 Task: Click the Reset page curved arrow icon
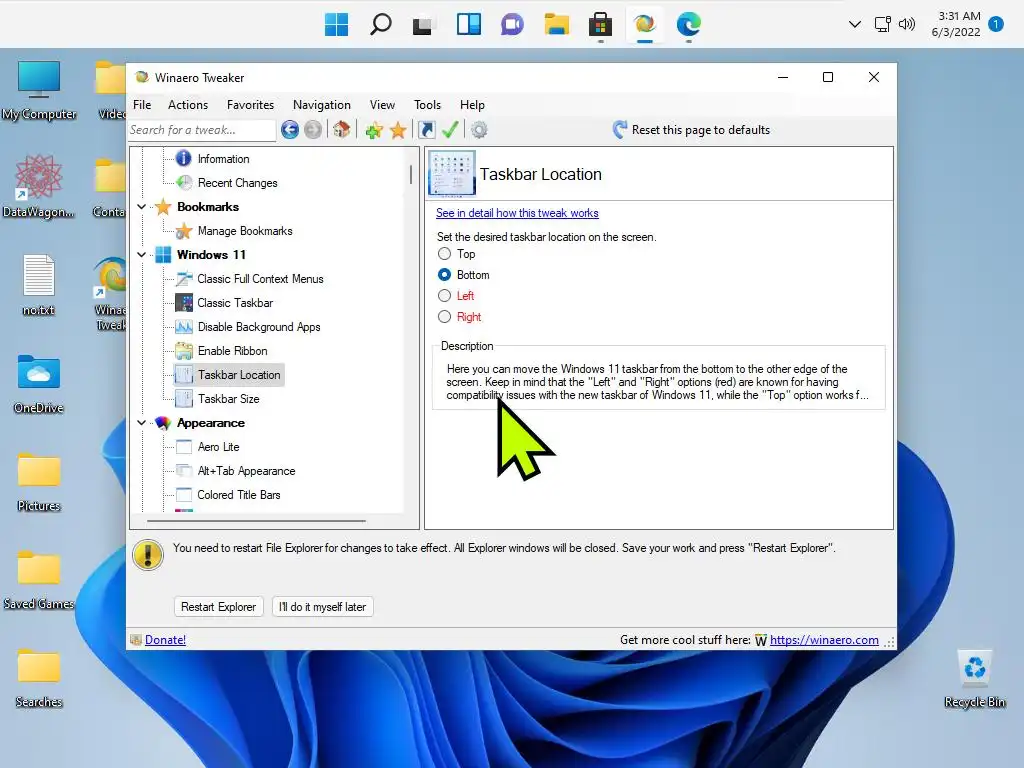pos(620,129)
